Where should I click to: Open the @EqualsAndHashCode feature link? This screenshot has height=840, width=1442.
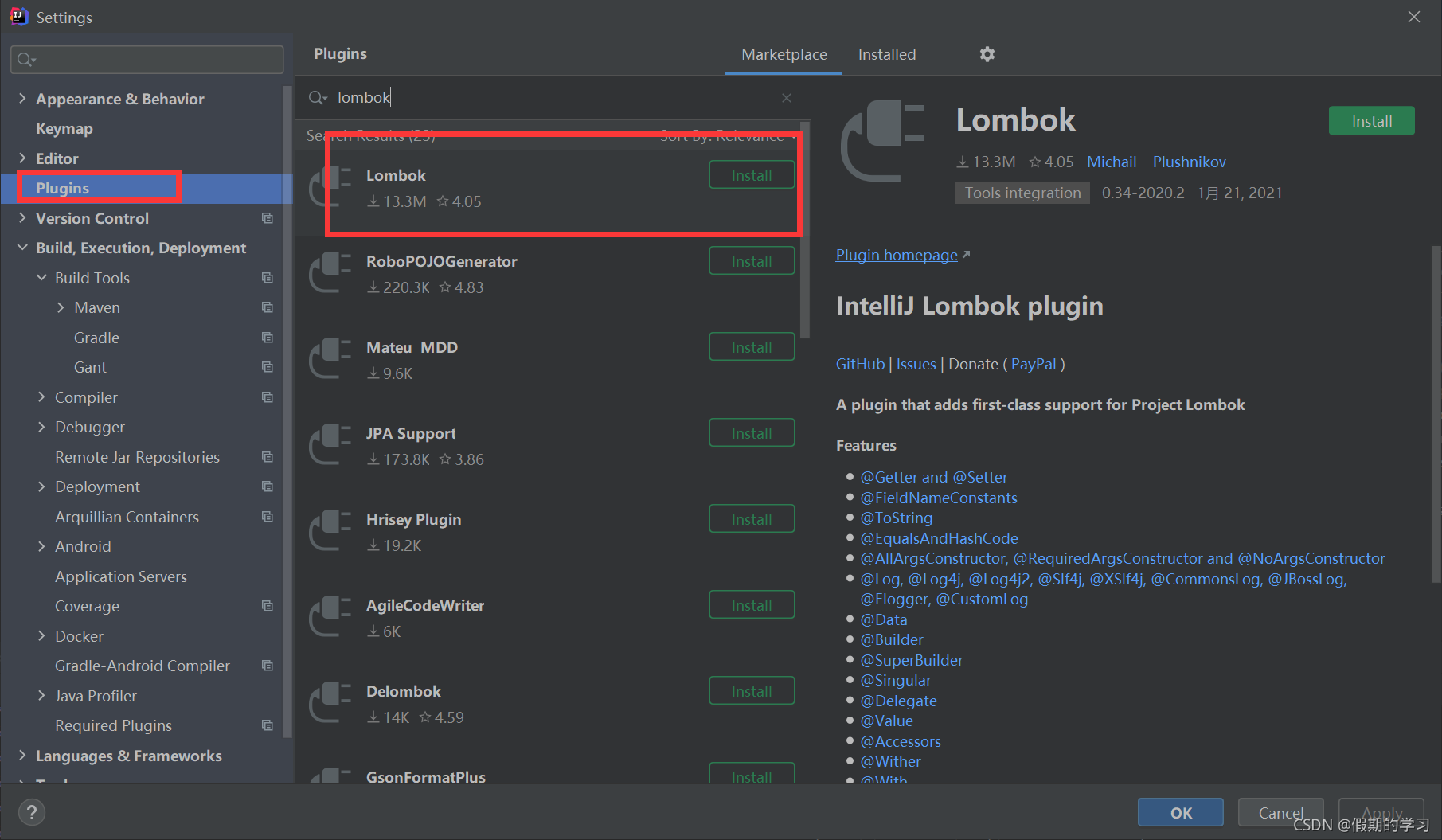coord(940,538)
